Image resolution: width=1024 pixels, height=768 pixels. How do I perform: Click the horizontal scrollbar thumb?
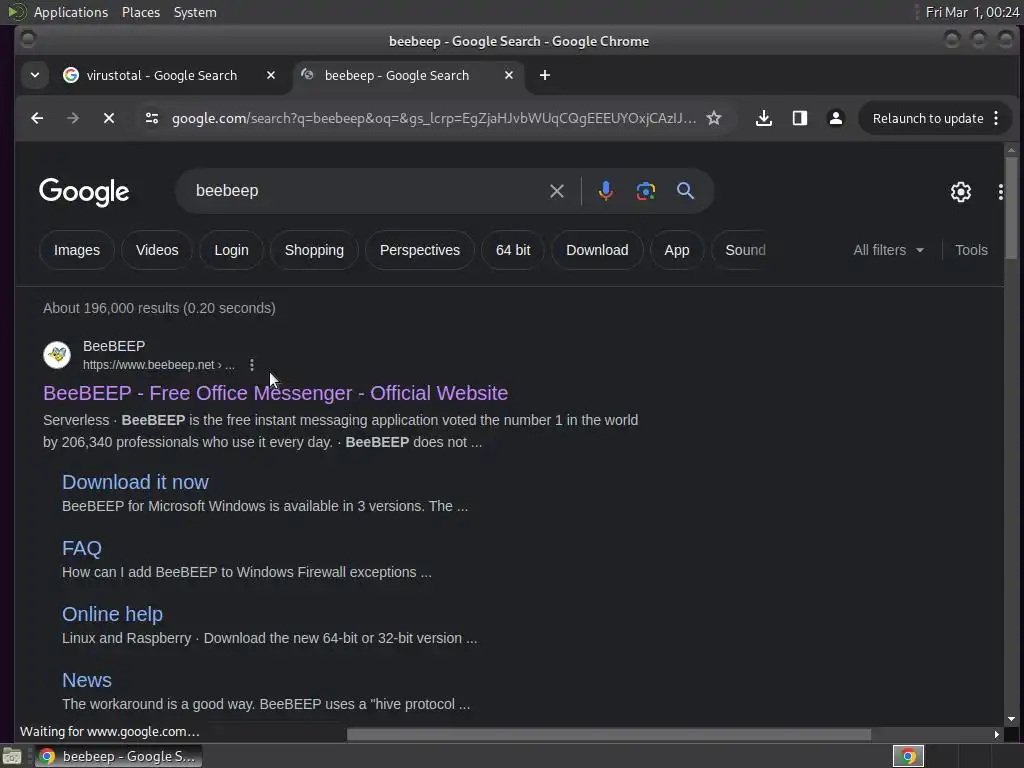point(609,735)
